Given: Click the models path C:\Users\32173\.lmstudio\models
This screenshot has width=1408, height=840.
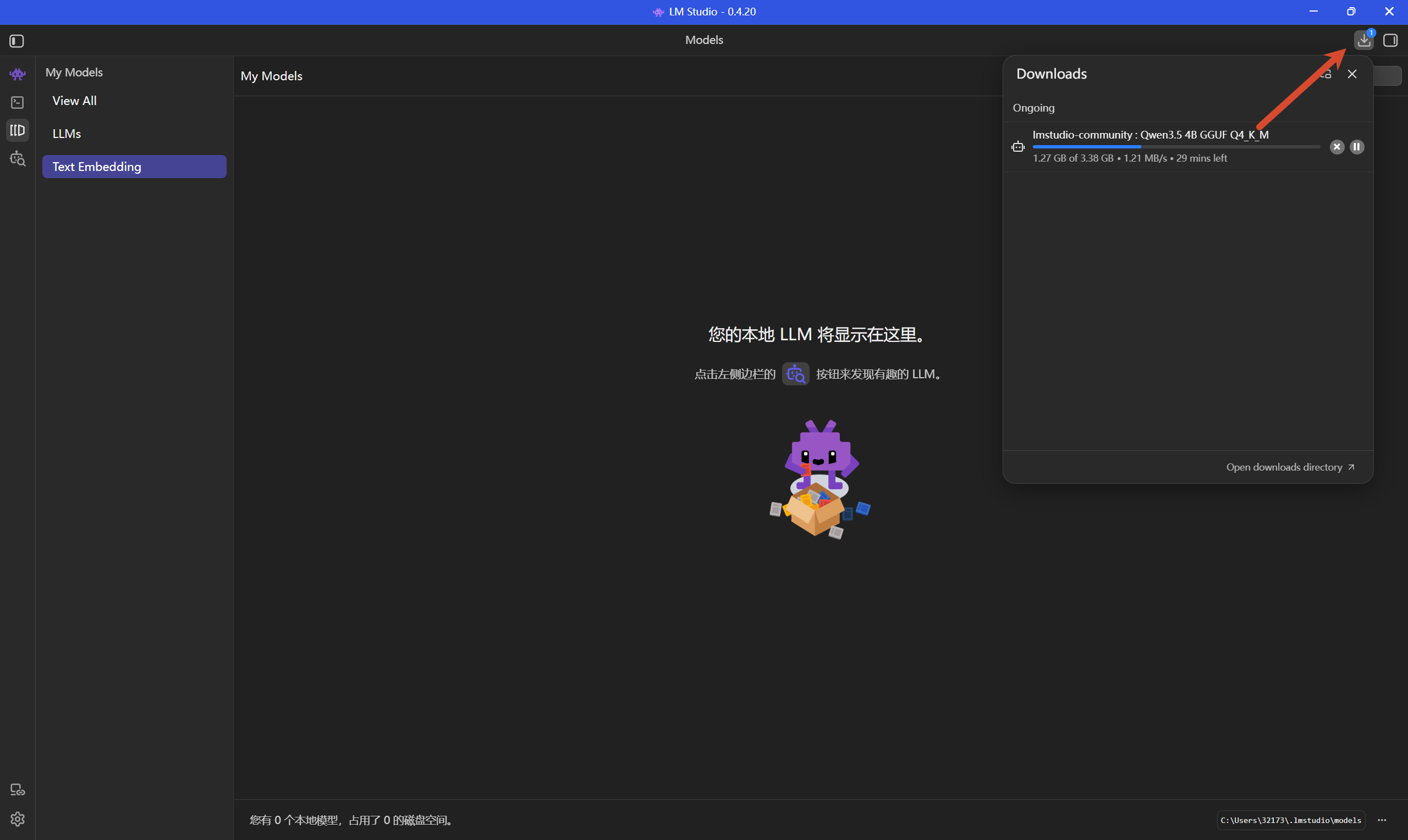Looking at the screenshot, I should coord(1291,820).
